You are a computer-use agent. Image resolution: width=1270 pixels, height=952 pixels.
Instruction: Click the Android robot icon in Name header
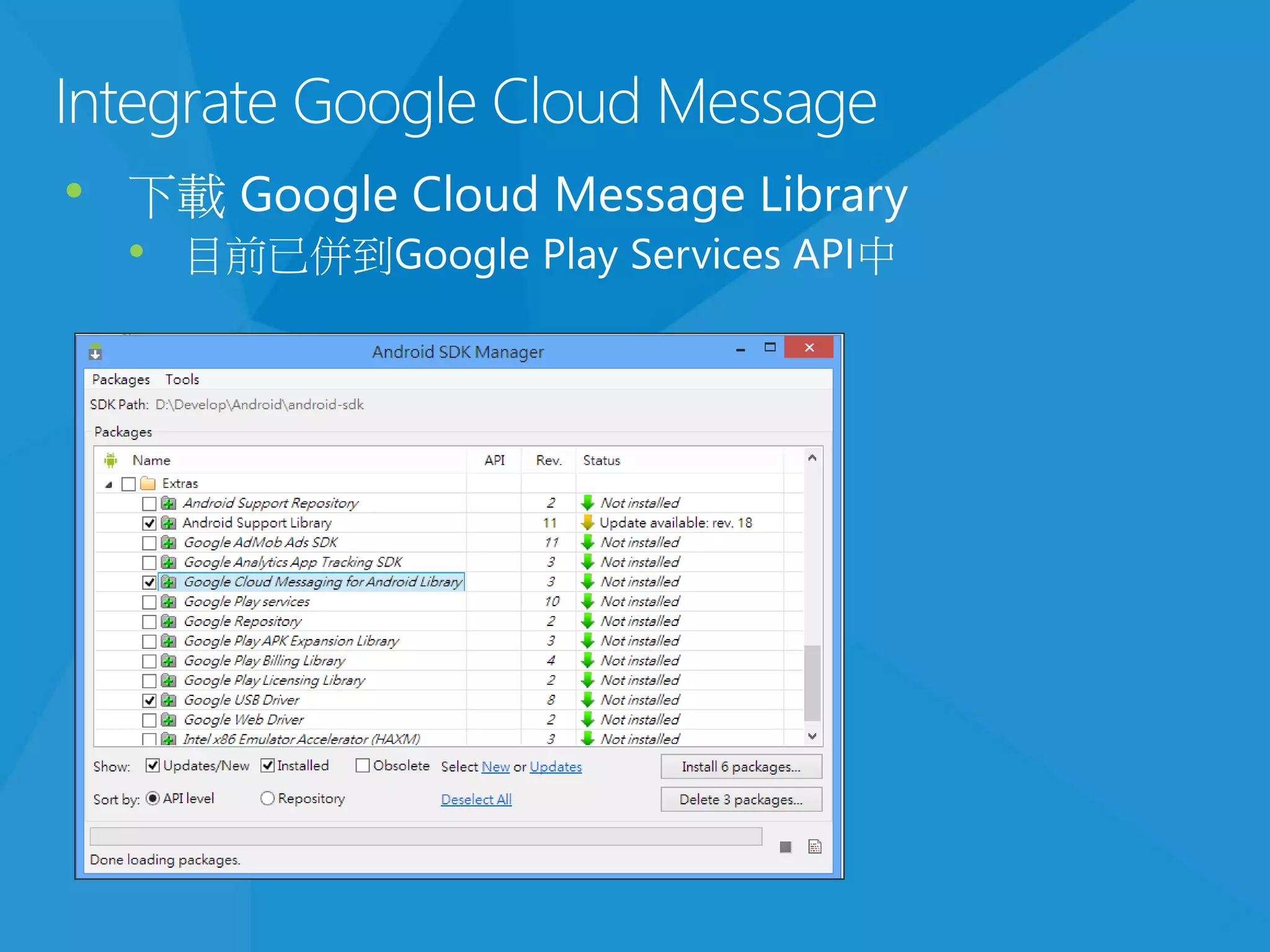point(111,460)
